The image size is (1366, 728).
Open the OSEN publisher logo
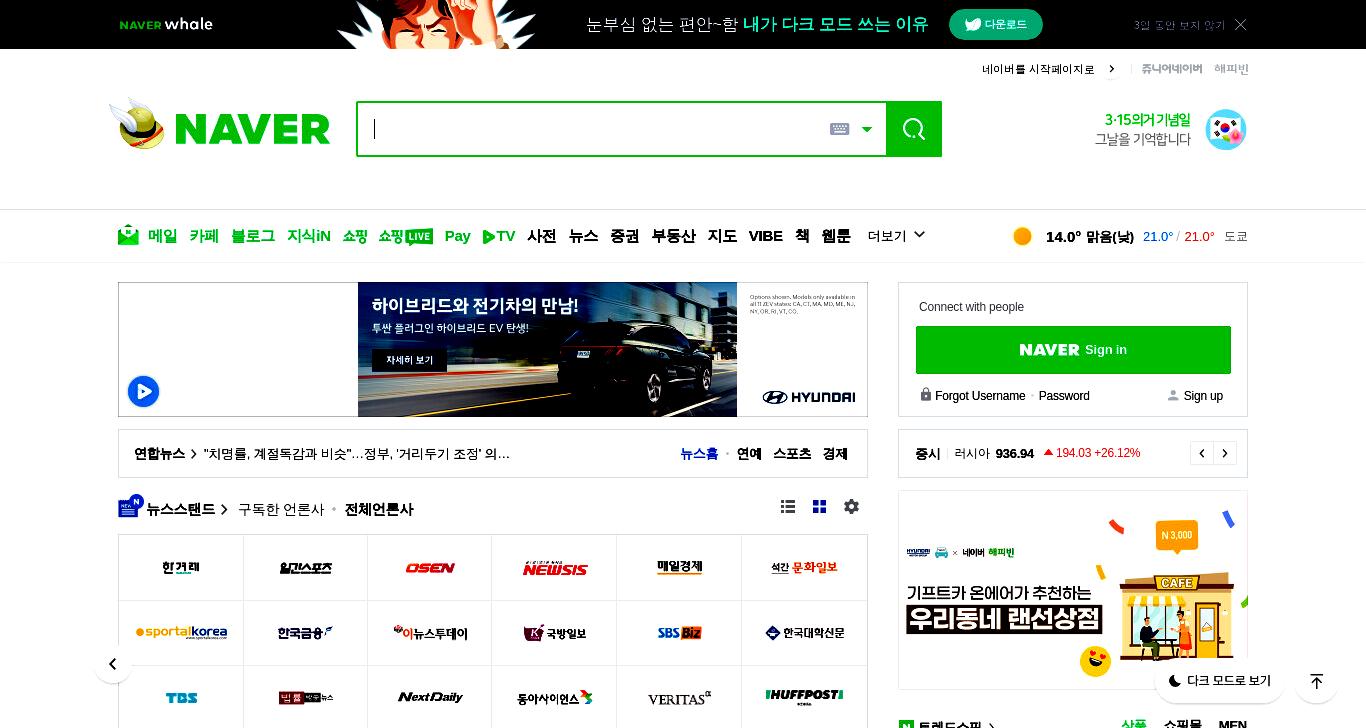click(430, 568)
